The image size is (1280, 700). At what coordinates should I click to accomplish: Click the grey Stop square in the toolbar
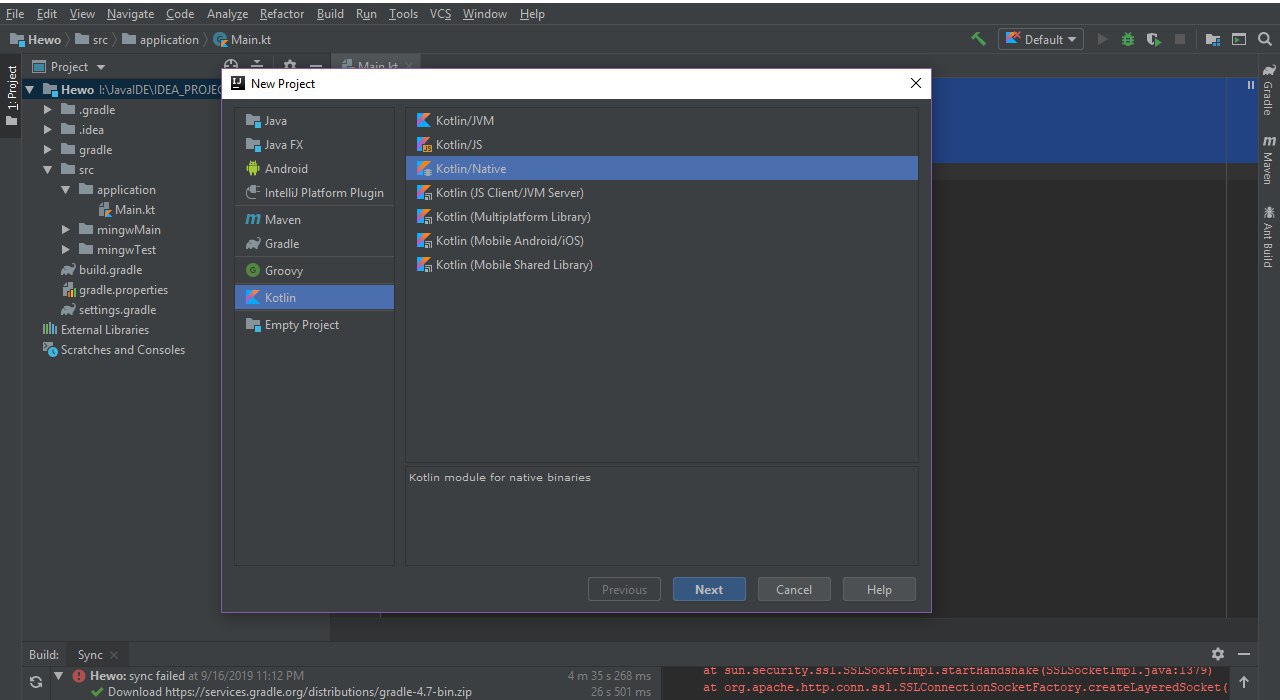pos(1180,39)
